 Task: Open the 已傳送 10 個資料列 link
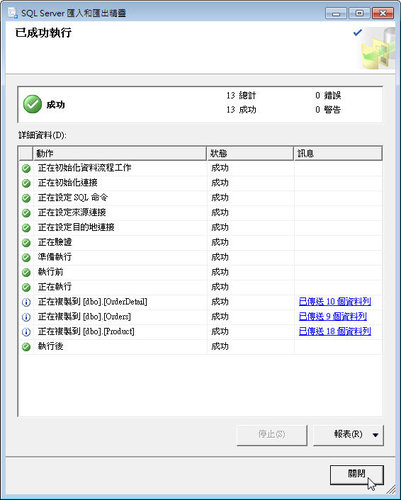click(x=335, y=301)
